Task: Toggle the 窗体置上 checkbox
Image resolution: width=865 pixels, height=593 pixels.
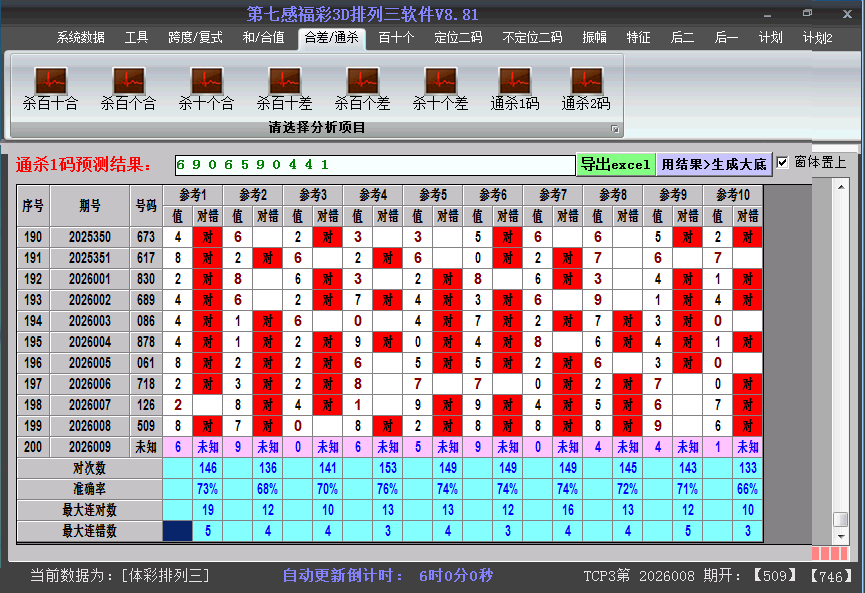Action: [x=783, y=163]
